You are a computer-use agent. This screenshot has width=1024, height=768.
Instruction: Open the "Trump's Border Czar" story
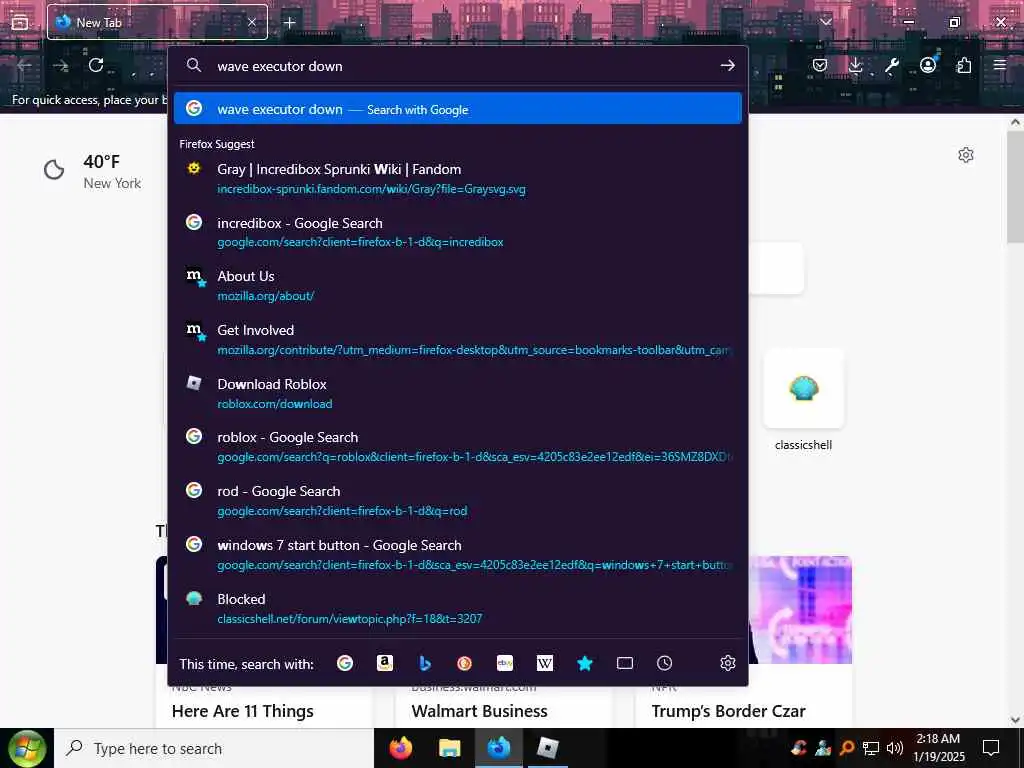click(x=728, y=711)
